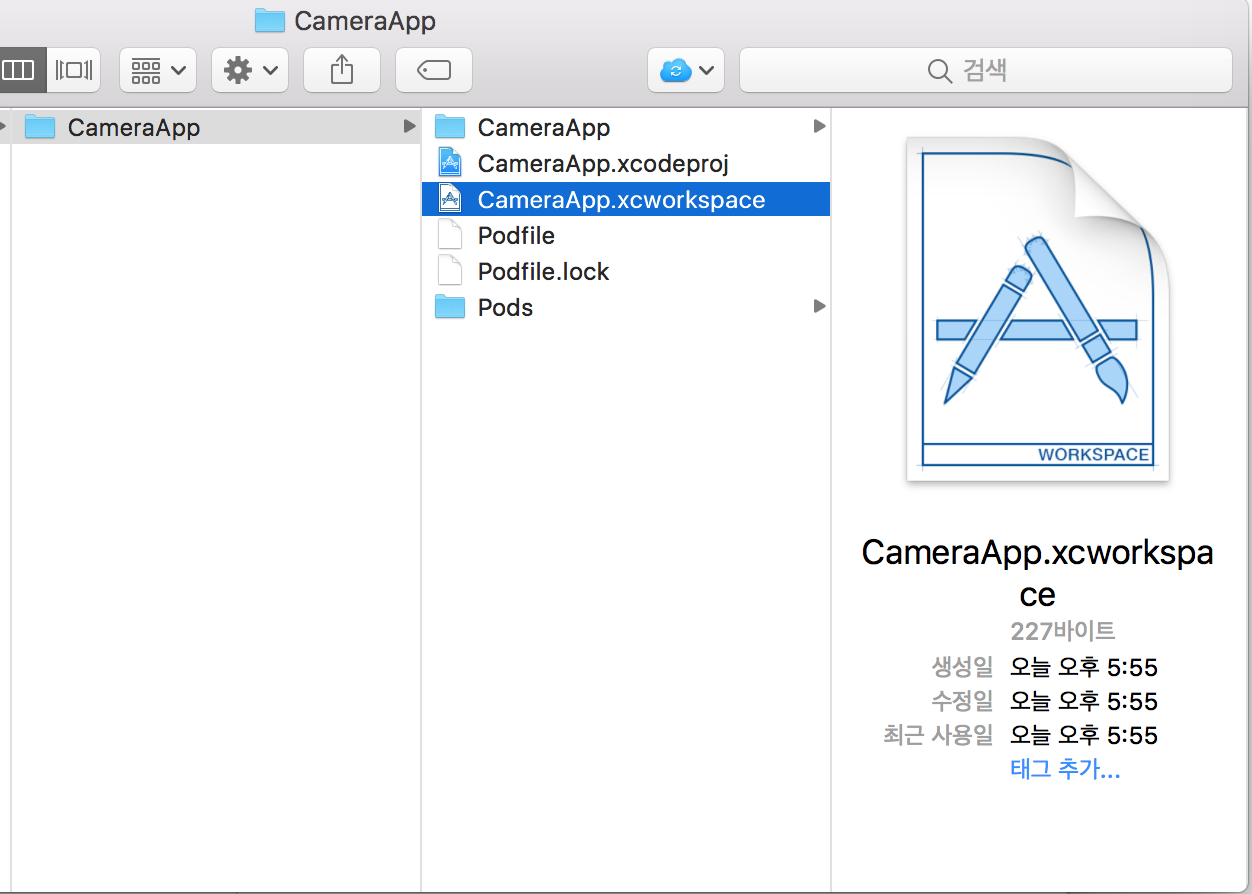Switch to column view mode
This screenshot has width=1252, height=894.
[20, 70]
